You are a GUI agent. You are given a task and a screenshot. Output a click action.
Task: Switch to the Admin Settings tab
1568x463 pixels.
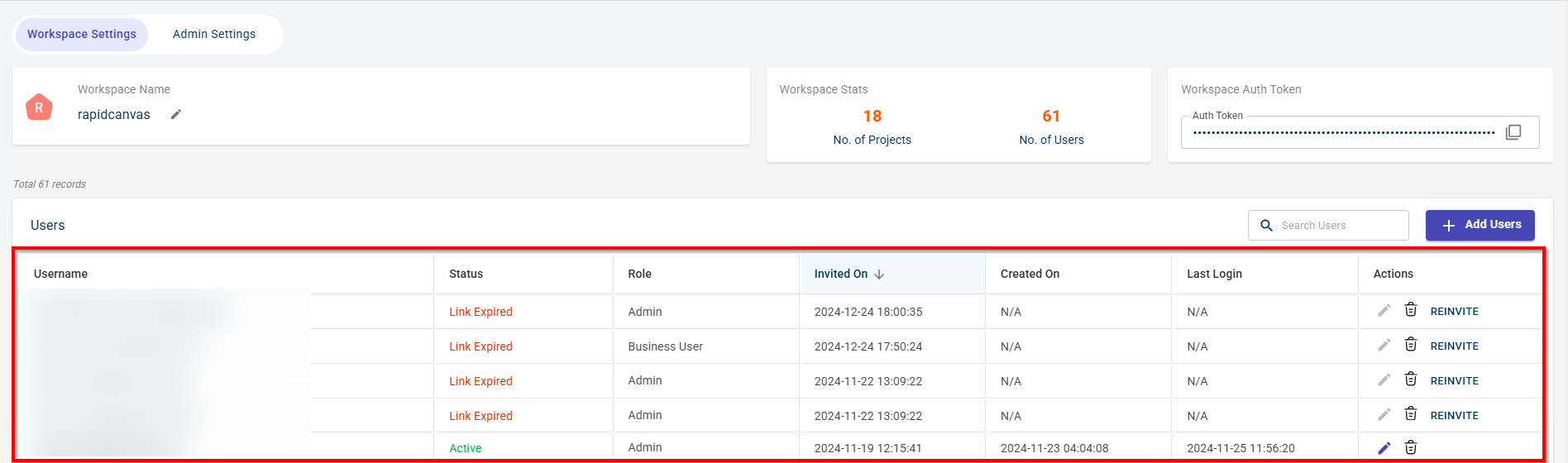coord(214,35)
